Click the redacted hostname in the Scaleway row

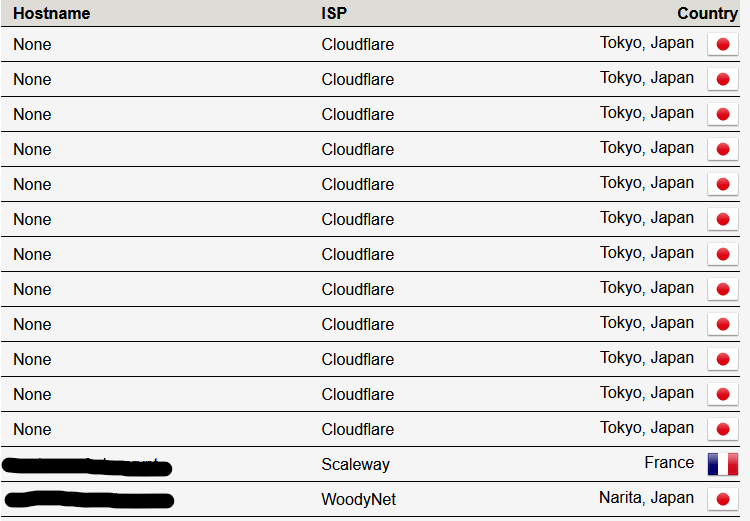coord(87,466)
